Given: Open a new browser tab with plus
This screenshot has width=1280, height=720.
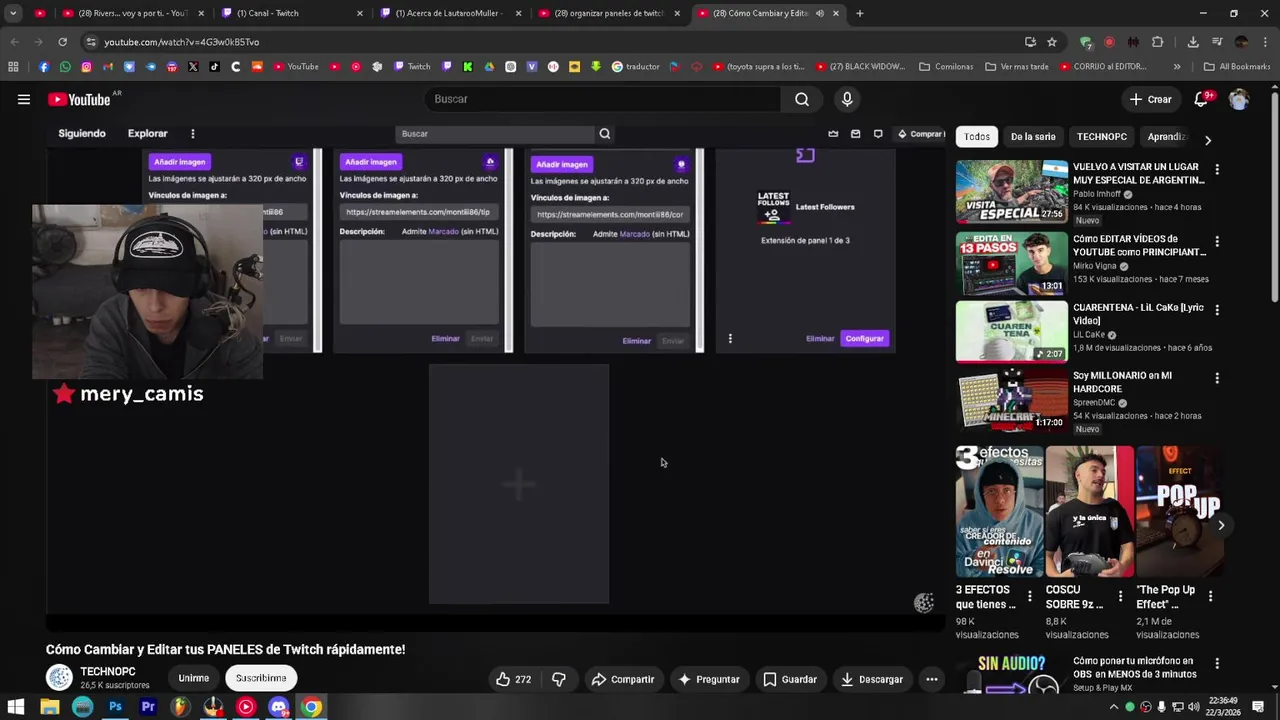Looking at the screenshot, I should (x=860, y=13).
